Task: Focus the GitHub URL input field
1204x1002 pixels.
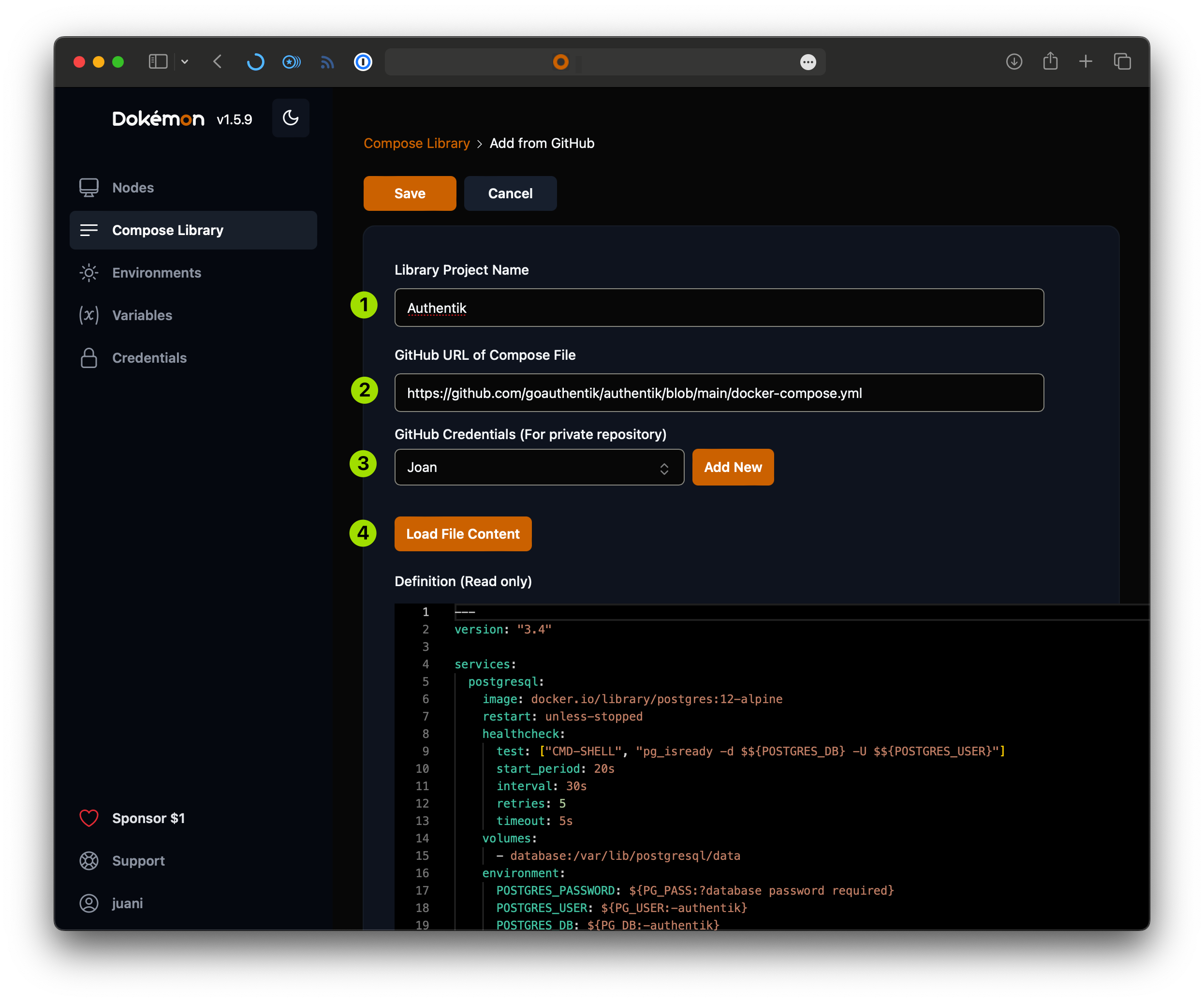Action: (719, 393)
